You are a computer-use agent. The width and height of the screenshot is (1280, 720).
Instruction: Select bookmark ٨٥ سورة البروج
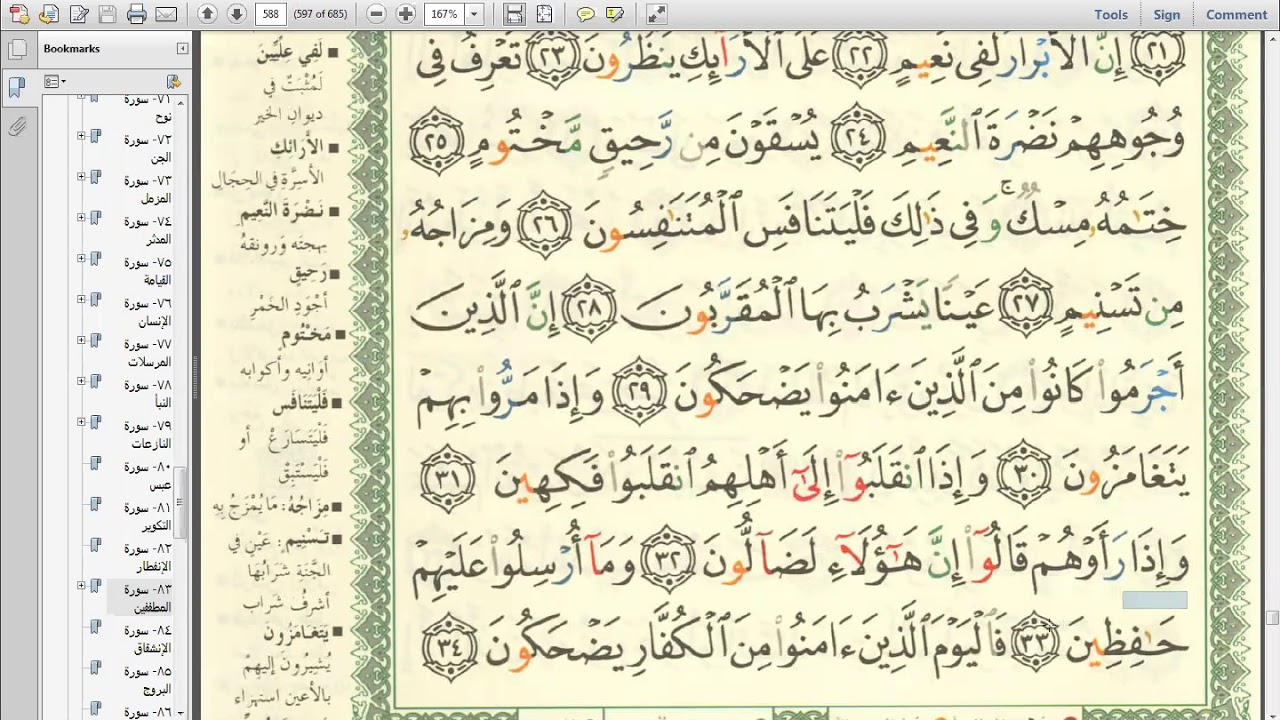pos(147,680)
